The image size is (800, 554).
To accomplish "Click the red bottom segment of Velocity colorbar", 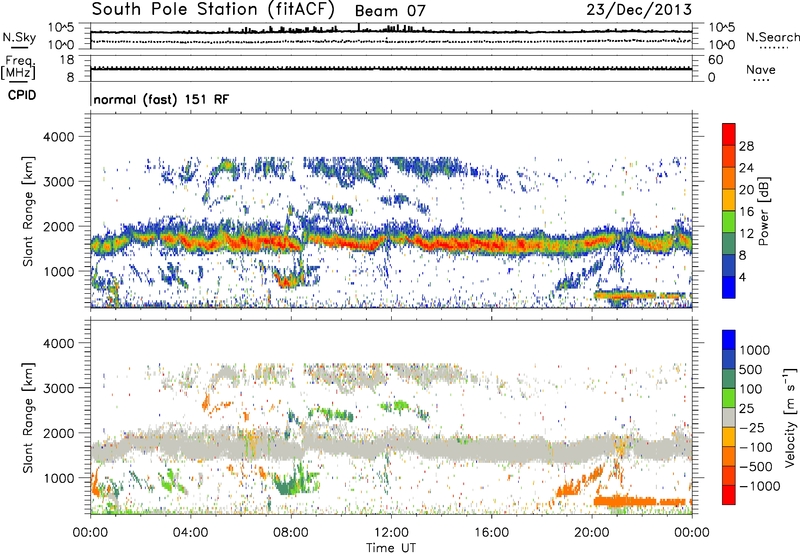I will 729,495.
